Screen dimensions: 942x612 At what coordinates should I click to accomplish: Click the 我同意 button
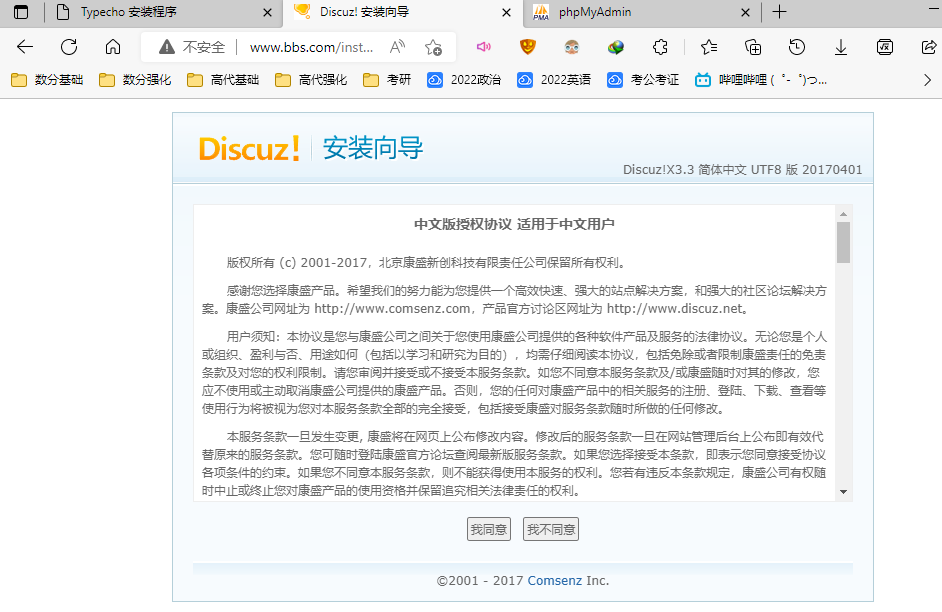[x=489, y=529]
